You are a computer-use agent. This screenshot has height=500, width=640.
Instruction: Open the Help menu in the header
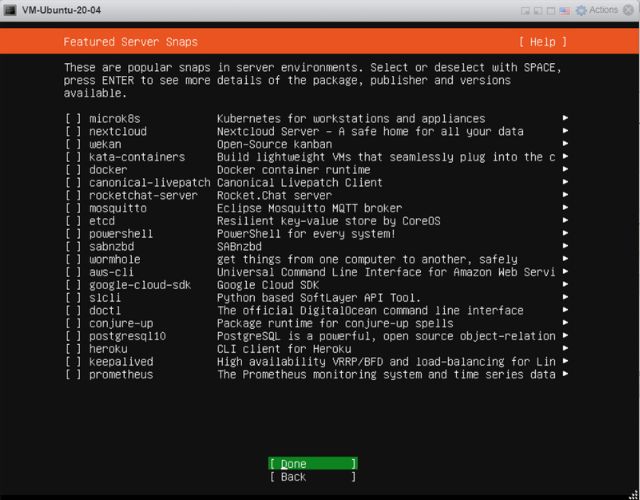[x=543, y=42]
